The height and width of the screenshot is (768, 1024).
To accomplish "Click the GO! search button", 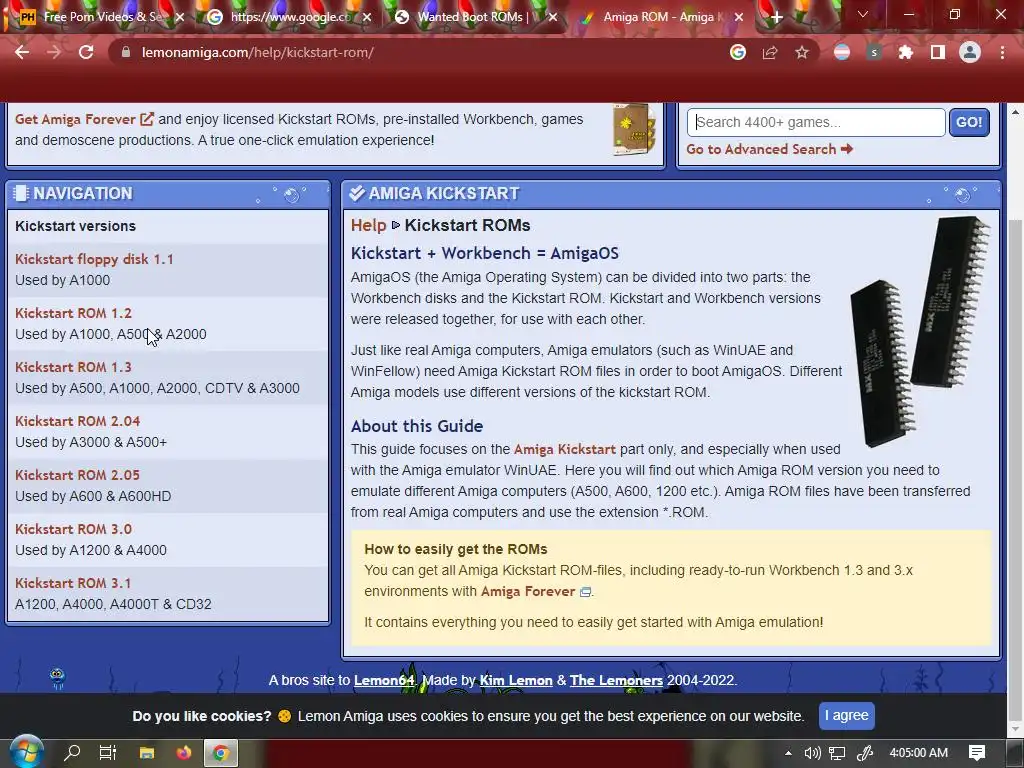I will pyautogui.click(x=969, y=122).
